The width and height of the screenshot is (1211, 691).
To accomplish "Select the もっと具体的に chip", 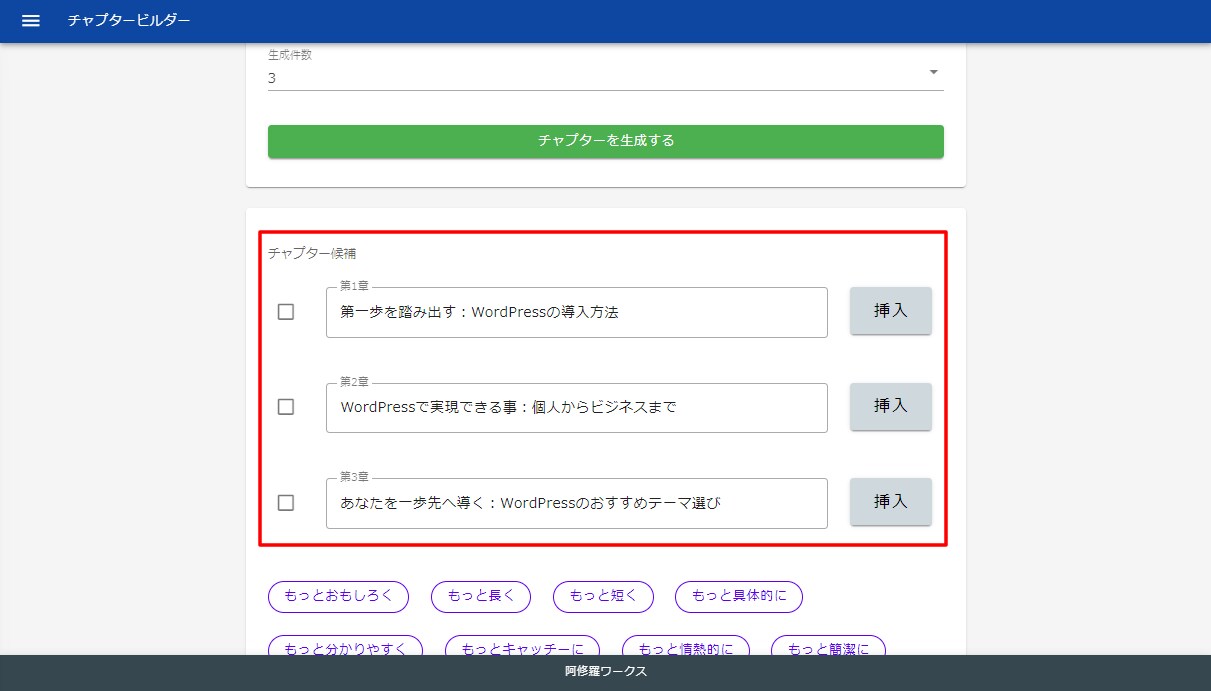I will coord(739,597).
